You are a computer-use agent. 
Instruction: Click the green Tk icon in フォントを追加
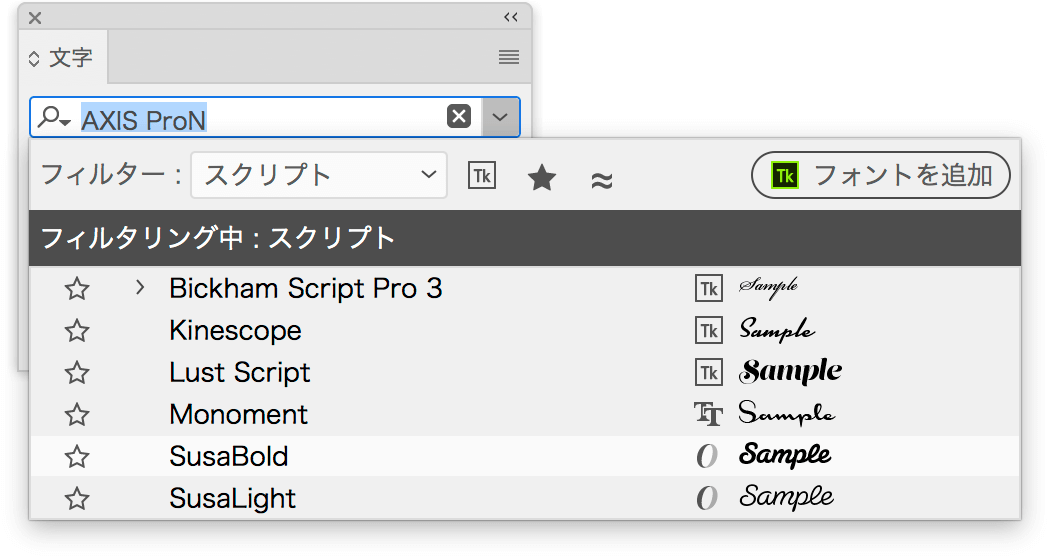[x=785, y=176]
